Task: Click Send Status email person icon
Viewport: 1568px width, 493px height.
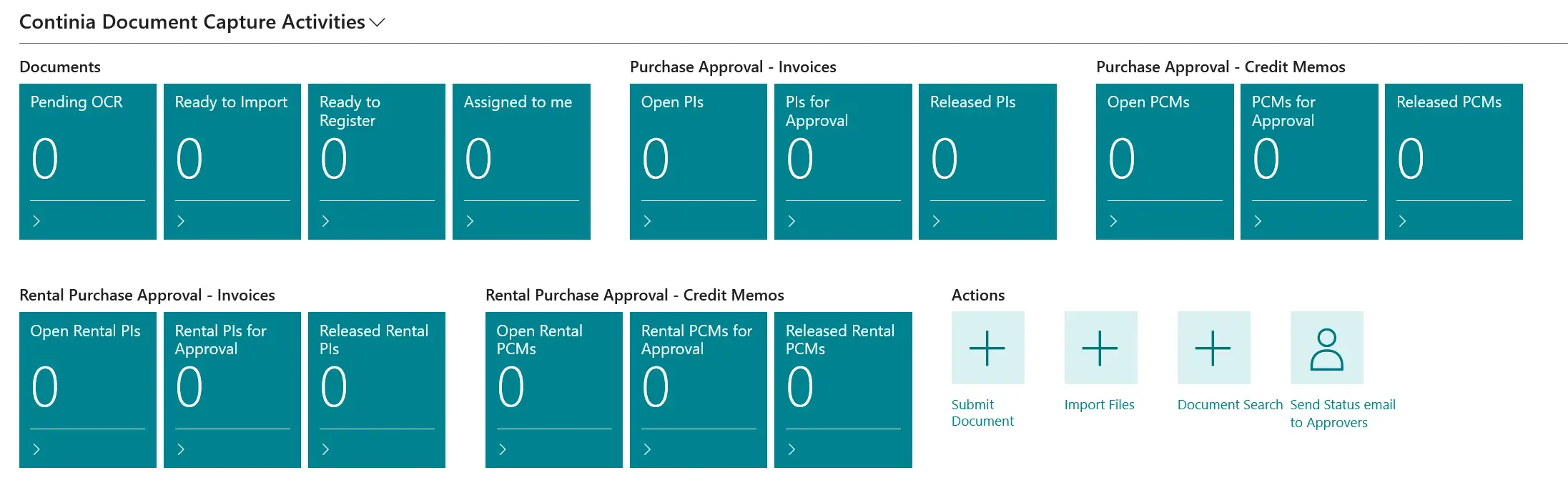Action: coord(1326,348)
